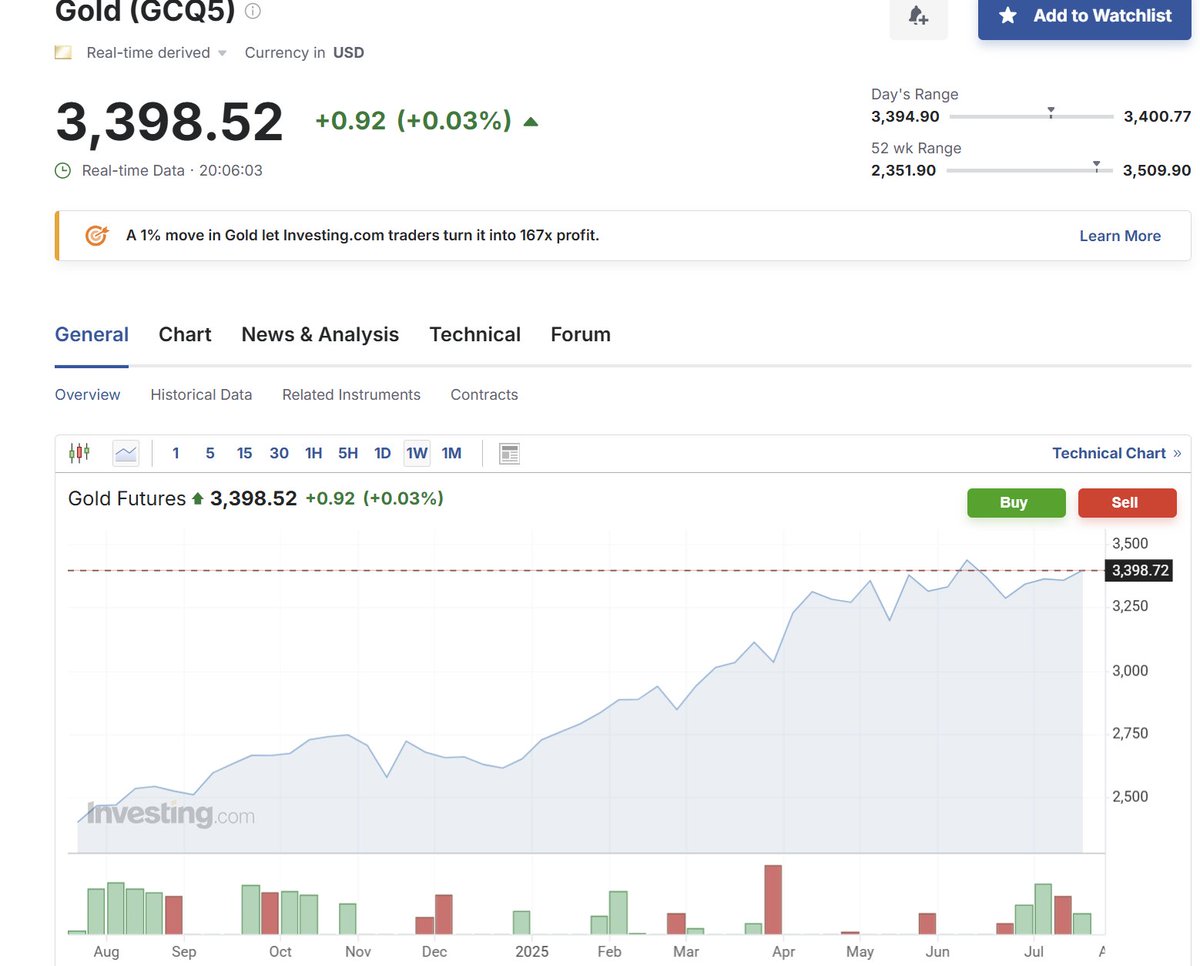Screen dimensions: 1200x966
Task: Open the Forum tab
Action: click(581, 335)
